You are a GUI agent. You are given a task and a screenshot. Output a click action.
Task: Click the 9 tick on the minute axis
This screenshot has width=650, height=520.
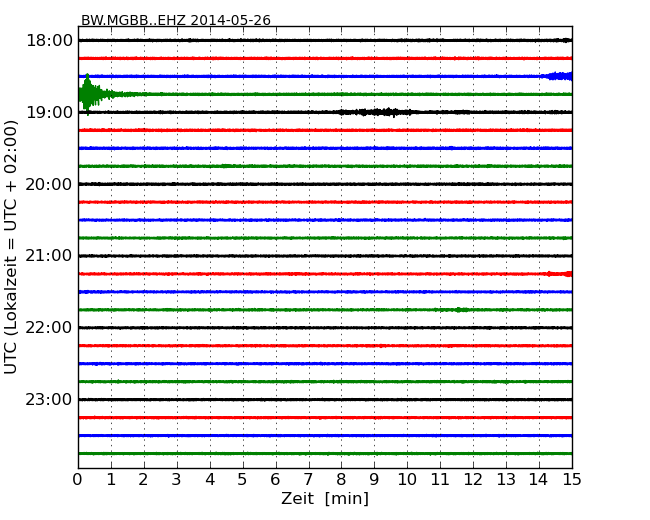tap(374, 479)
